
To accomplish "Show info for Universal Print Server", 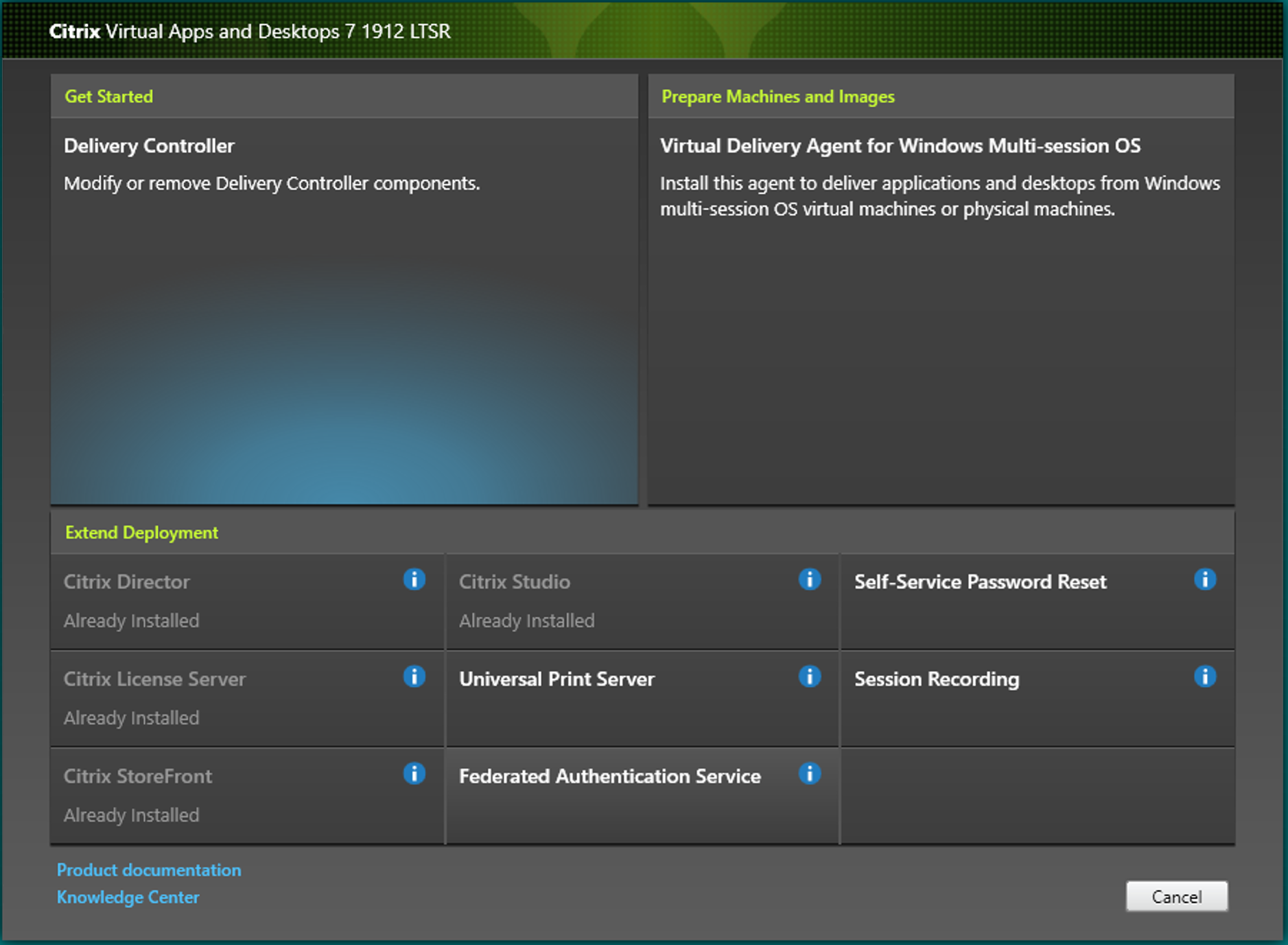I will point(809,677).
